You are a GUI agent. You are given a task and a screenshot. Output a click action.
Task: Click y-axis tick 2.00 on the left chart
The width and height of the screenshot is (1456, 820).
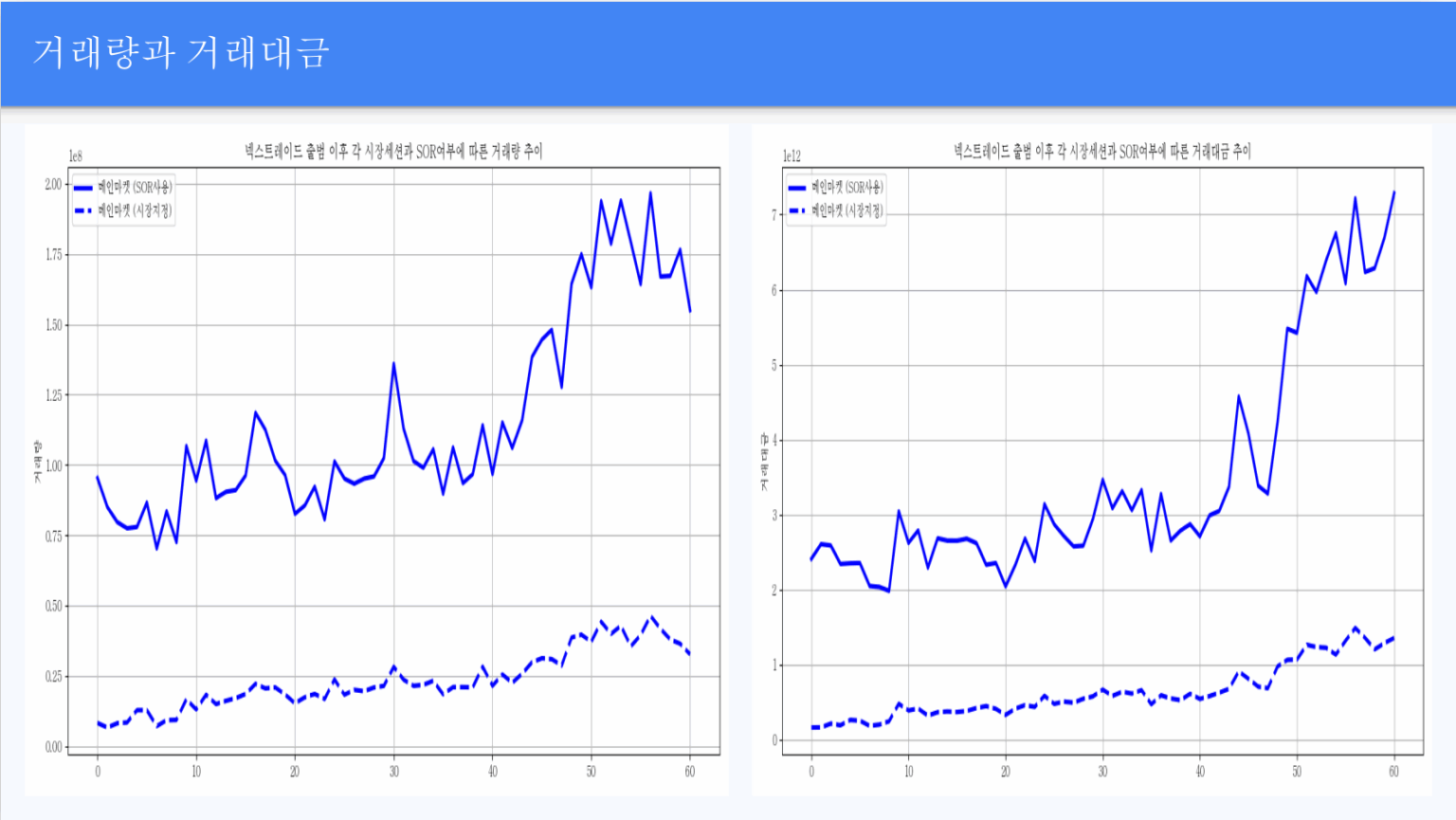pyautogui.click(x=53, y=184)
